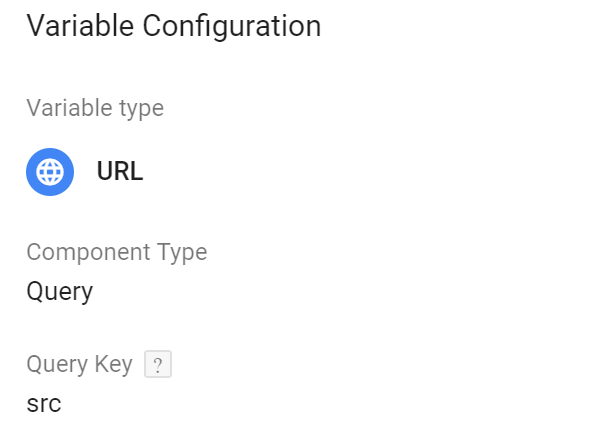Click the question mark box
This screenshot has width=597, height=439.
158,364
